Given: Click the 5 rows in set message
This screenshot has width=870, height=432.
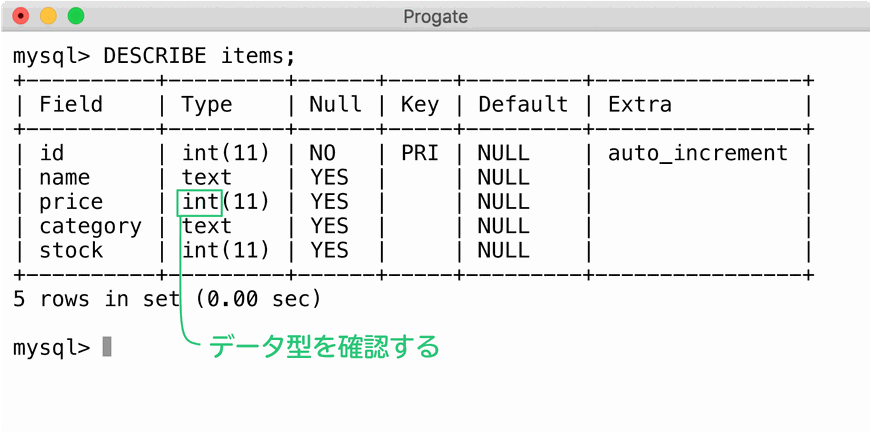Looking at the screenshot, I should pos(167,299).
